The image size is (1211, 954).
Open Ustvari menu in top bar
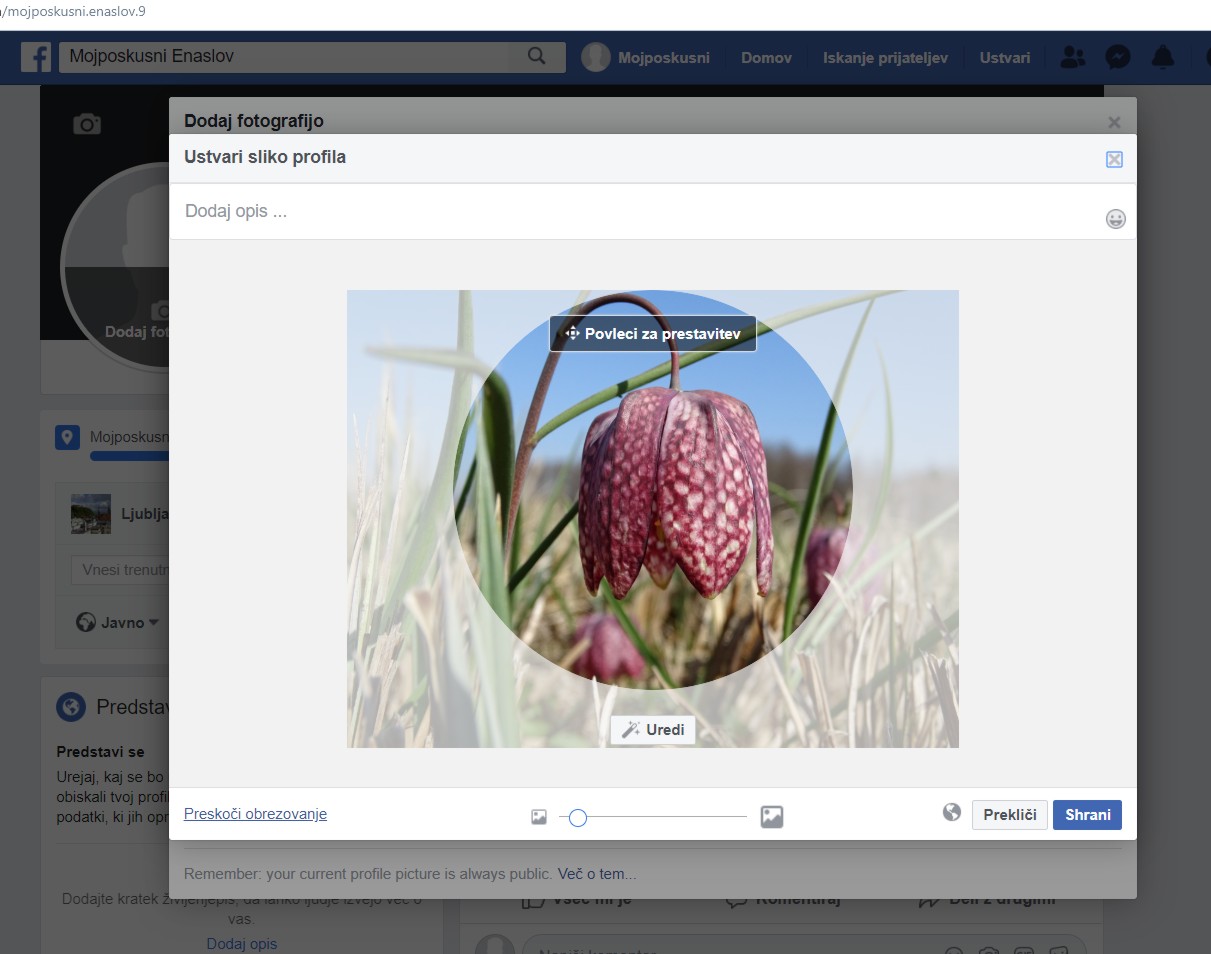(x=1004, y=57)
